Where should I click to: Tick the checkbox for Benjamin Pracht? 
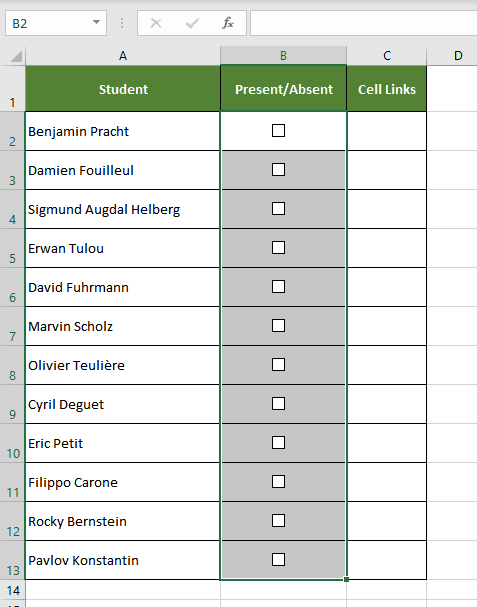coord(278,131)
